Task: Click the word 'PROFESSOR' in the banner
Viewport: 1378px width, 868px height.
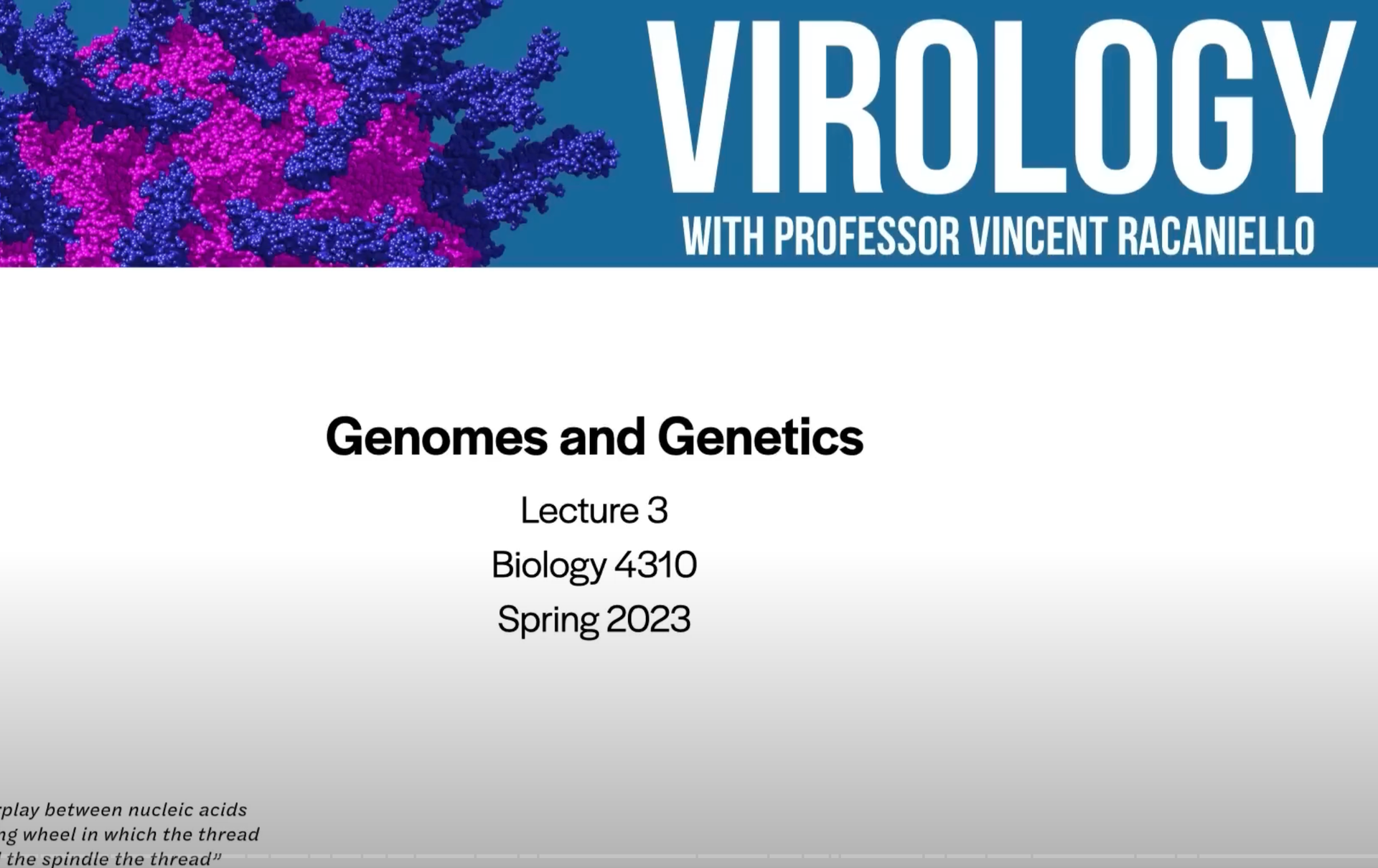Action: click(x=867, y=236)
